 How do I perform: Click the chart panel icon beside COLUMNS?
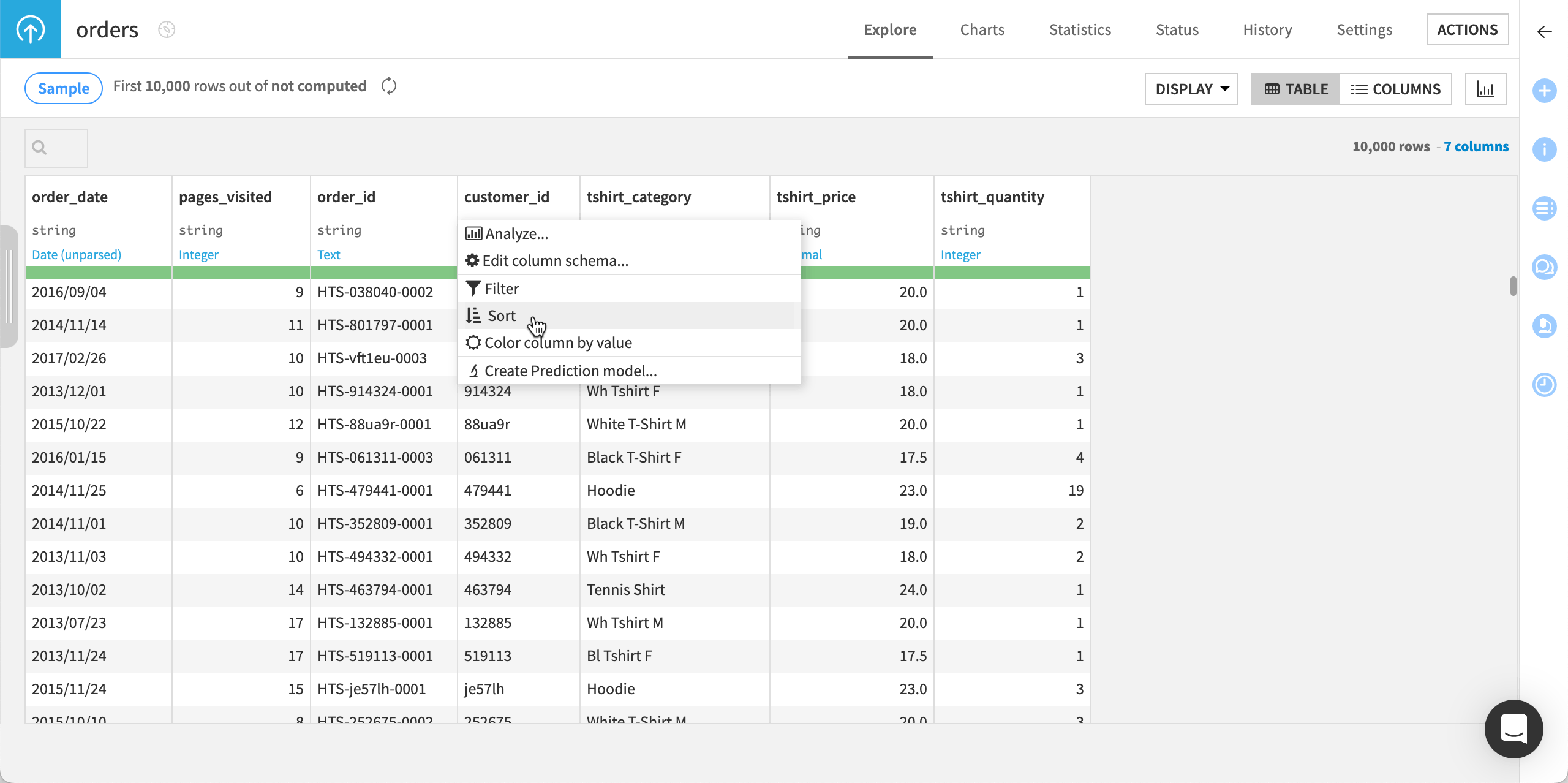coord(1486,88)
